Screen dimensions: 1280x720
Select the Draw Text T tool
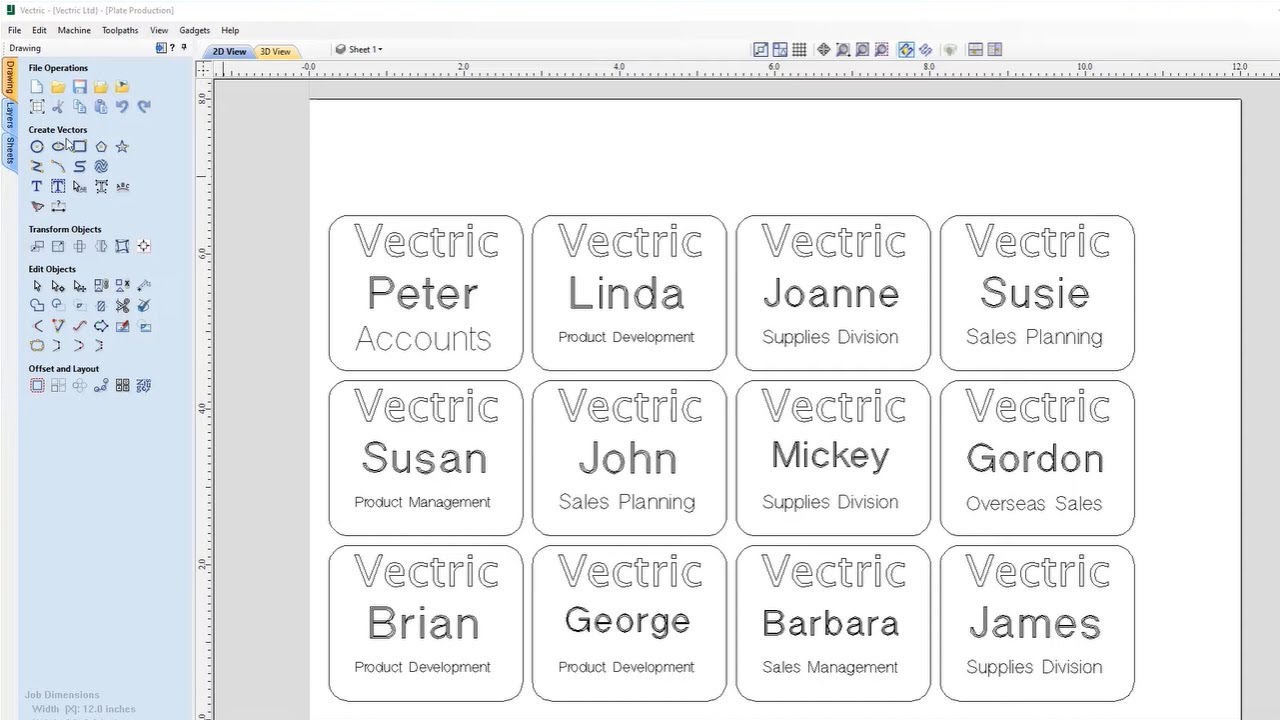(37, 186)
